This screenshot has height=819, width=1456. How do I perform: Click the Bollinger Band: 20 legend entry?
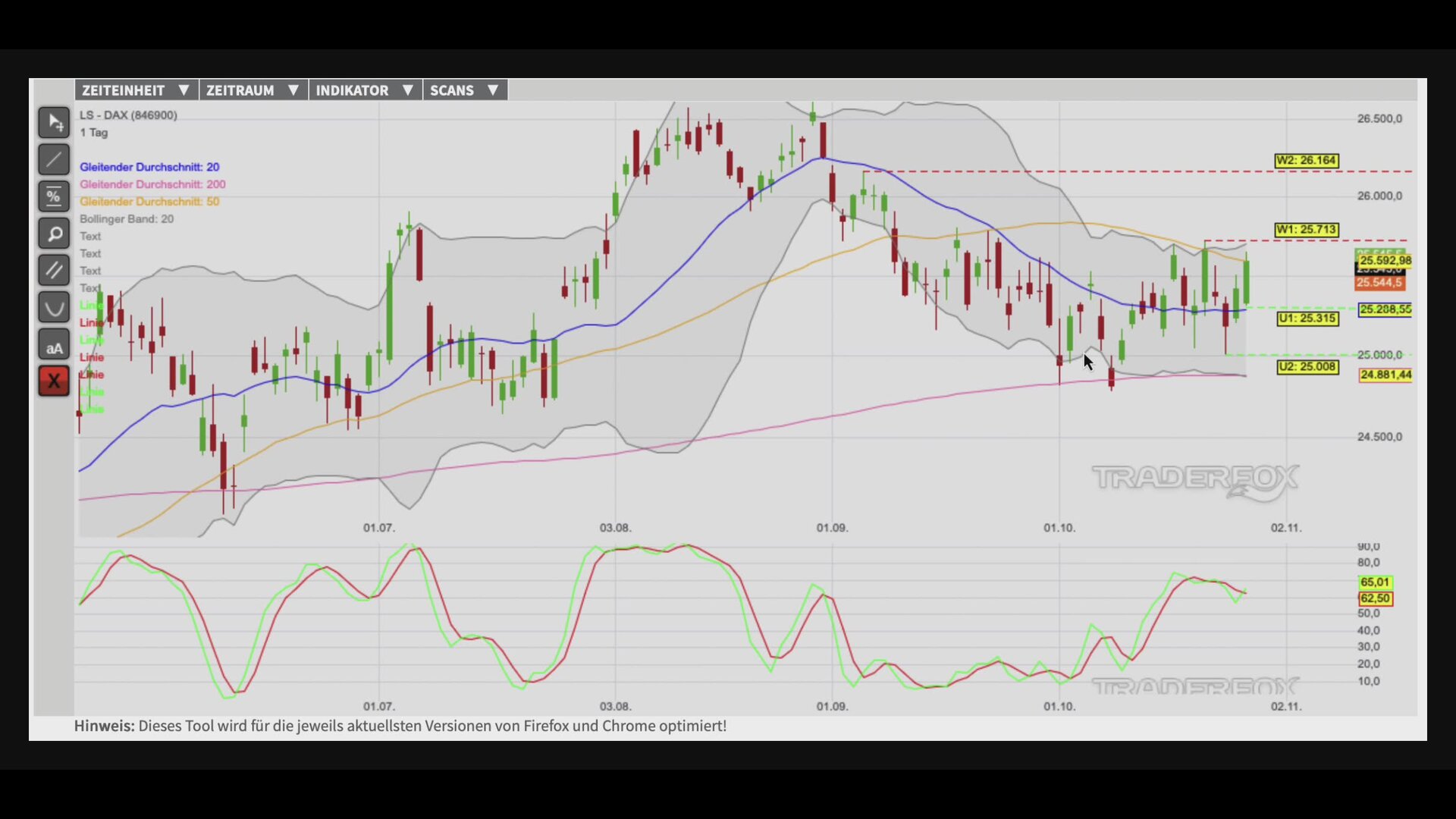[127, 219]
